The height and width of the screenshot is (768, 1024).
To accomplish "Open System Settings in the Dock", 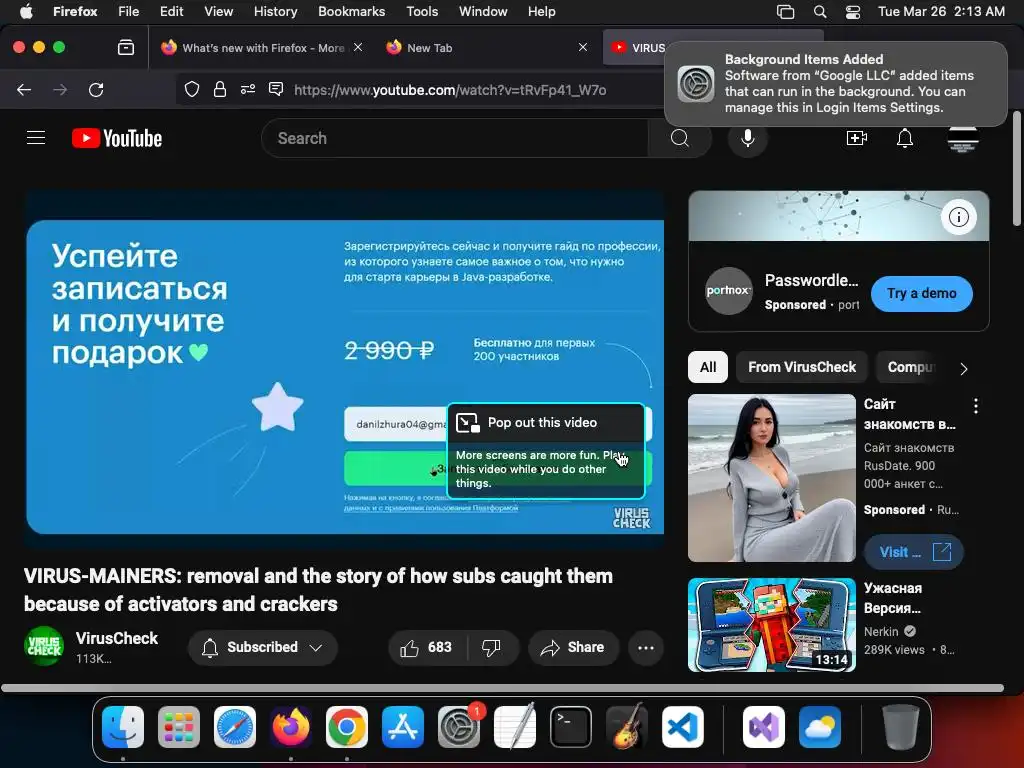I will pos(458,727).
